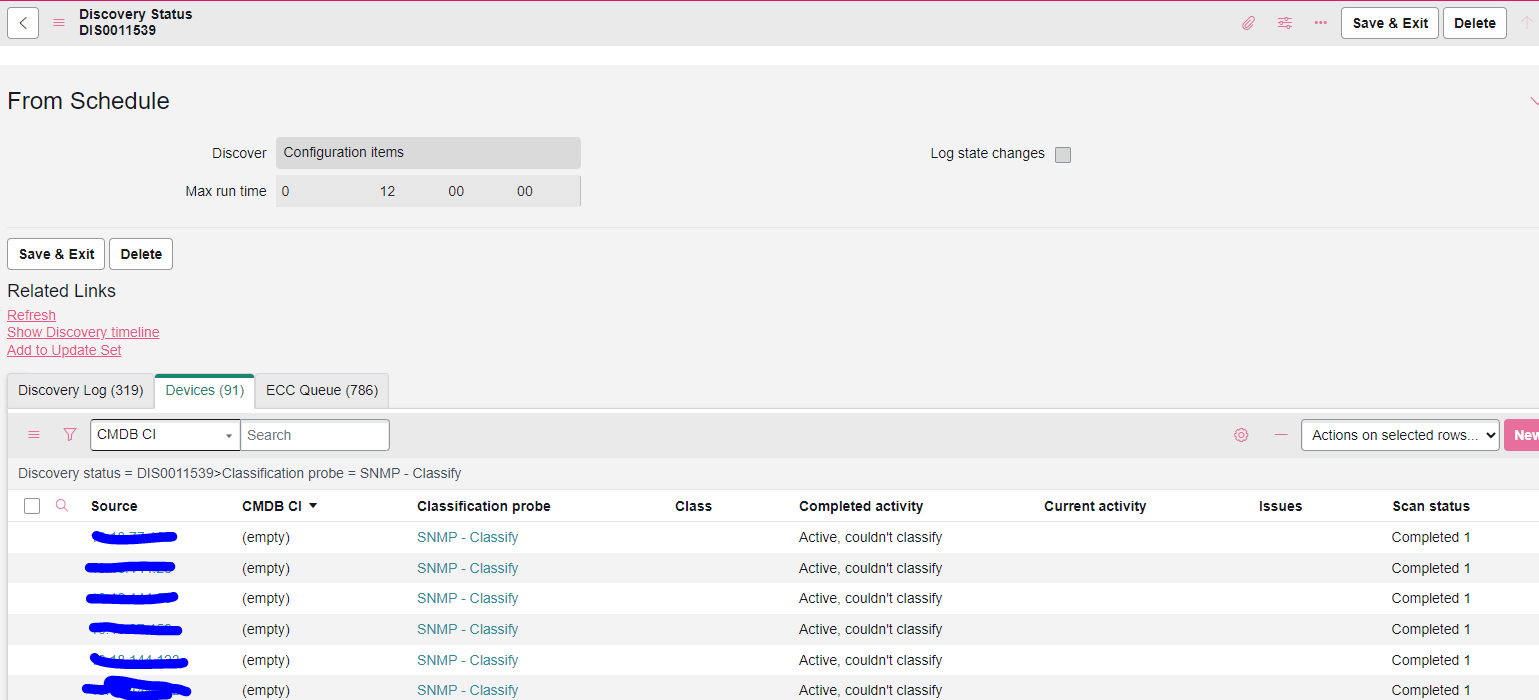The image size is (1539, 700).
Task: Open personalize form settings icon
Action: click(1285, 23)
